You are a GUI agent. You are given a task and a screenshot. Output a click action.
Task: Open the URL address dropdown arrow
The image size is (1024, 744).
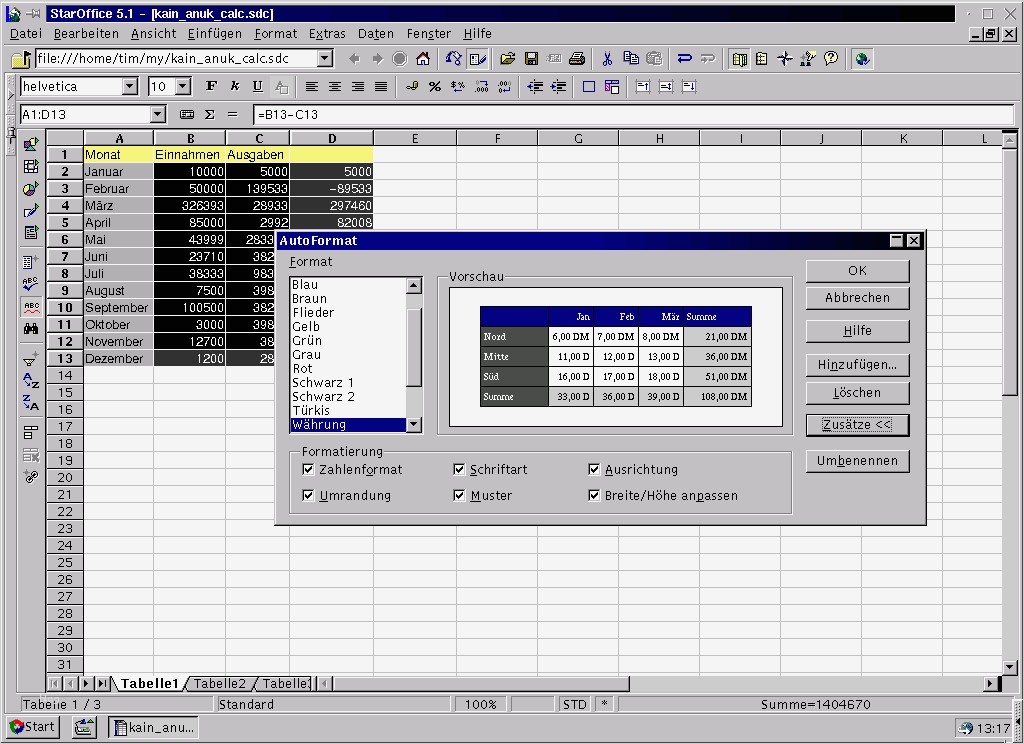tap(325, 59)
